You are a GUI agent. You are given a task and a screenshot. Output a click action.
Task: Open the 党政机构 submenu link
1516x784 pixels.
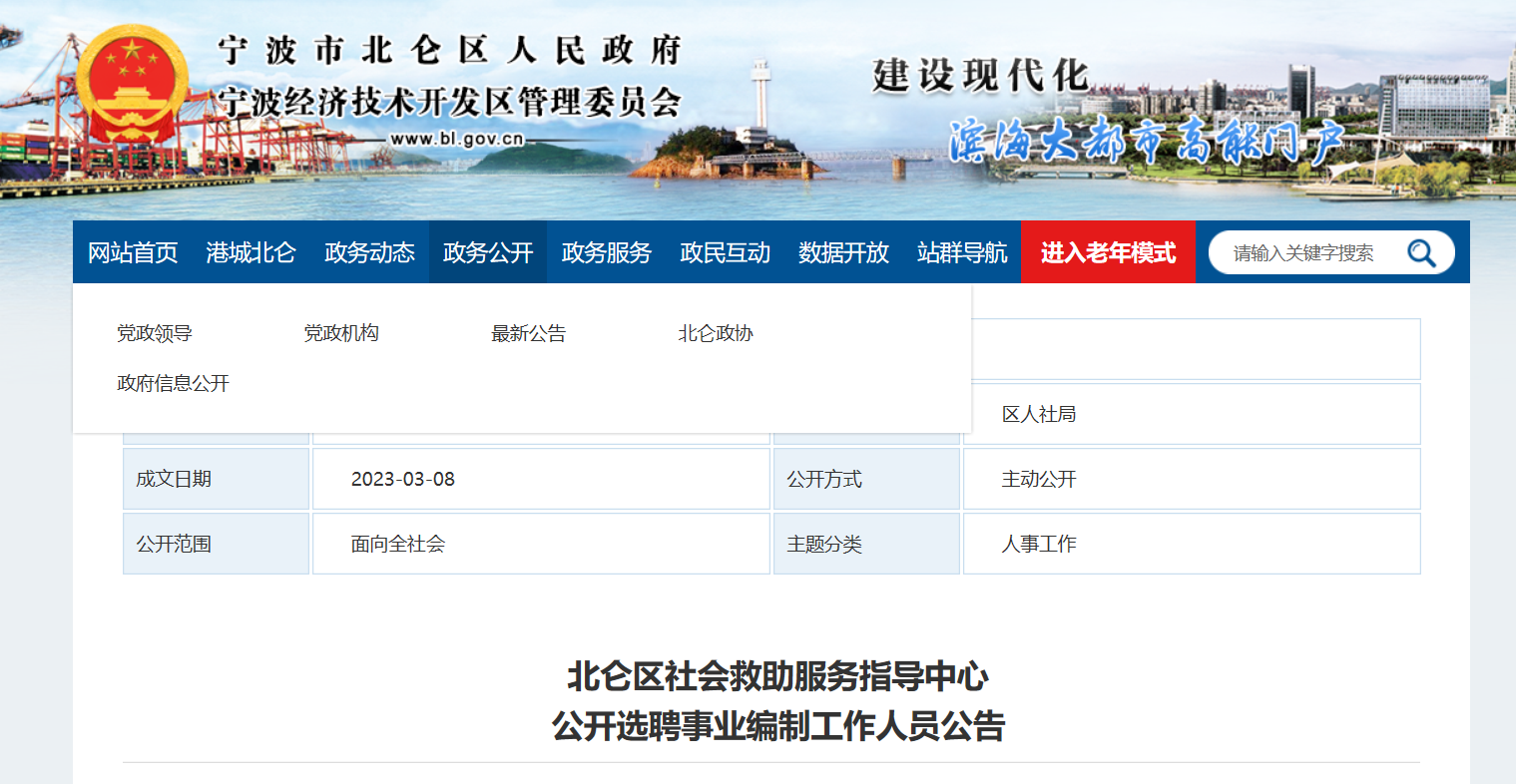pos(341,333)
